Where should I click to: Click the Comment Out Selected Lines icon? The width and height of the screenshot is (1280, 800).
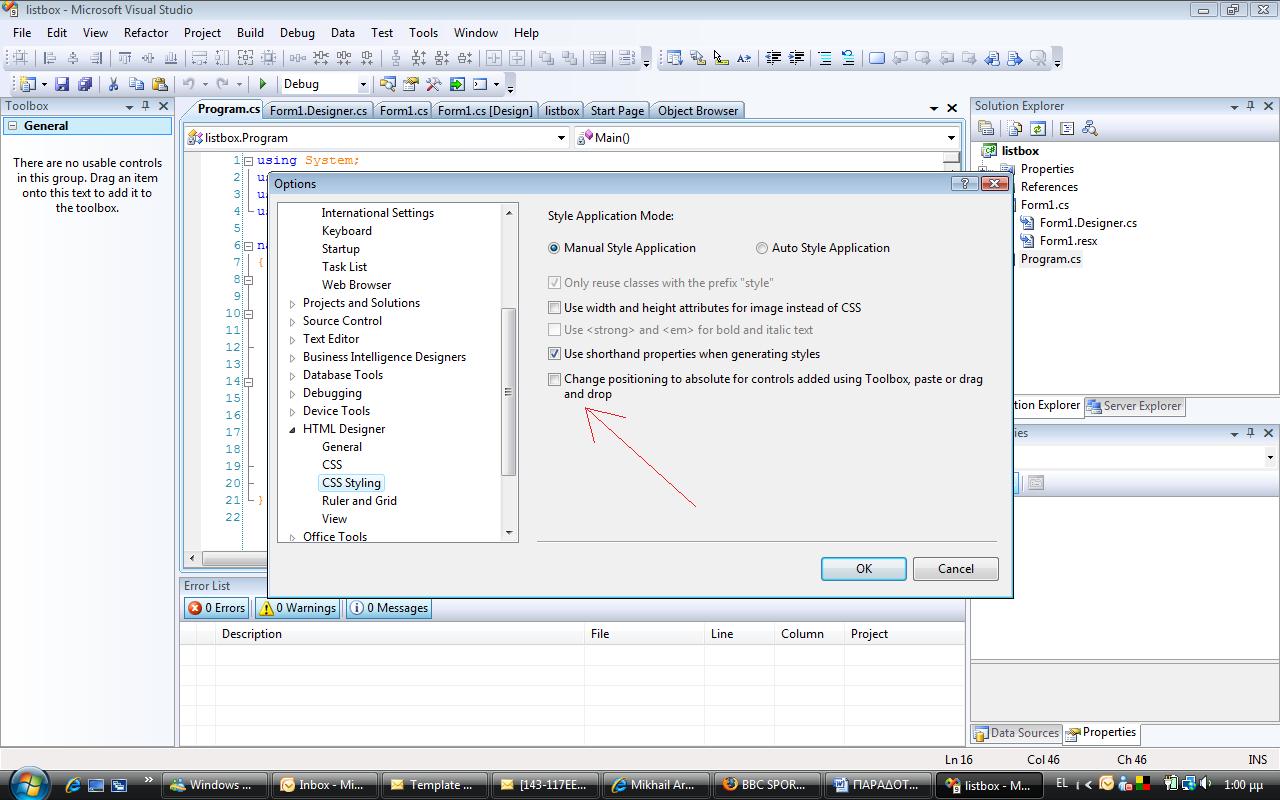click(x=825, y=58)
